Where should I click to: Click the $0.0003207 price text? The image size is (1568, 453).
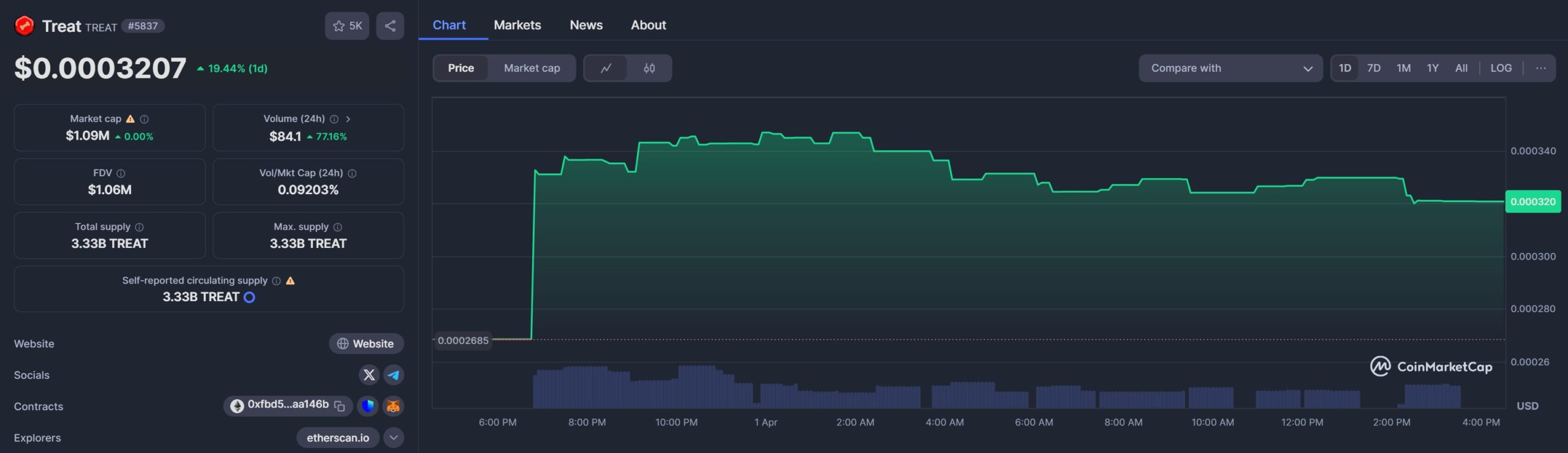100,68
